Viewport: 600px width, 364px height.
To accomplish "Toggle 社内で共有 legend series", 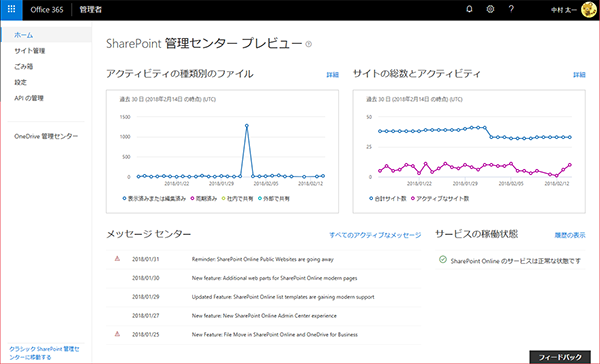I will [x=237, y=198].
